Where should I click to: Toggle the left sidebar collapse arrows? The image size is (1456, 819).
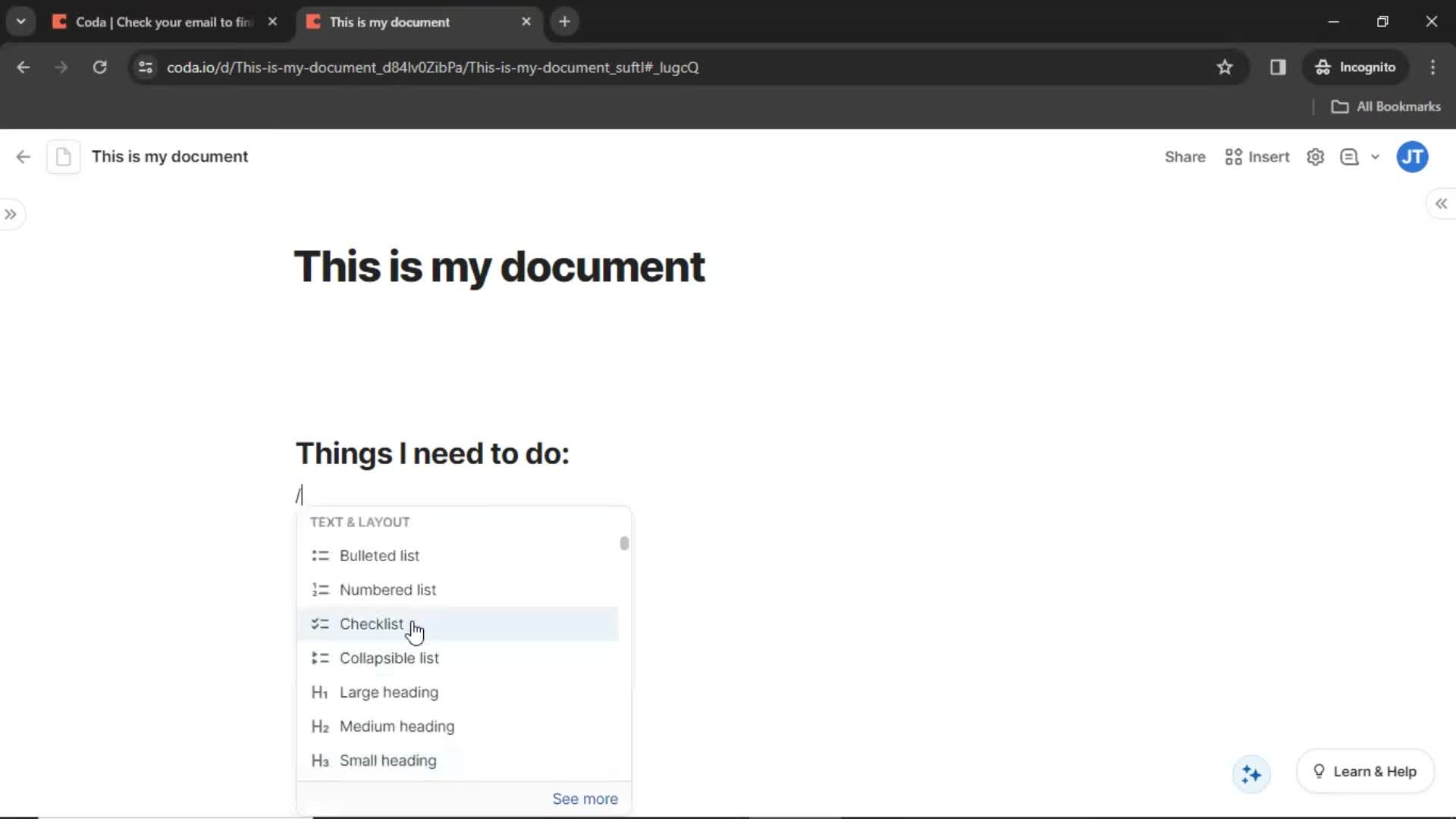[x=11, y=213]
